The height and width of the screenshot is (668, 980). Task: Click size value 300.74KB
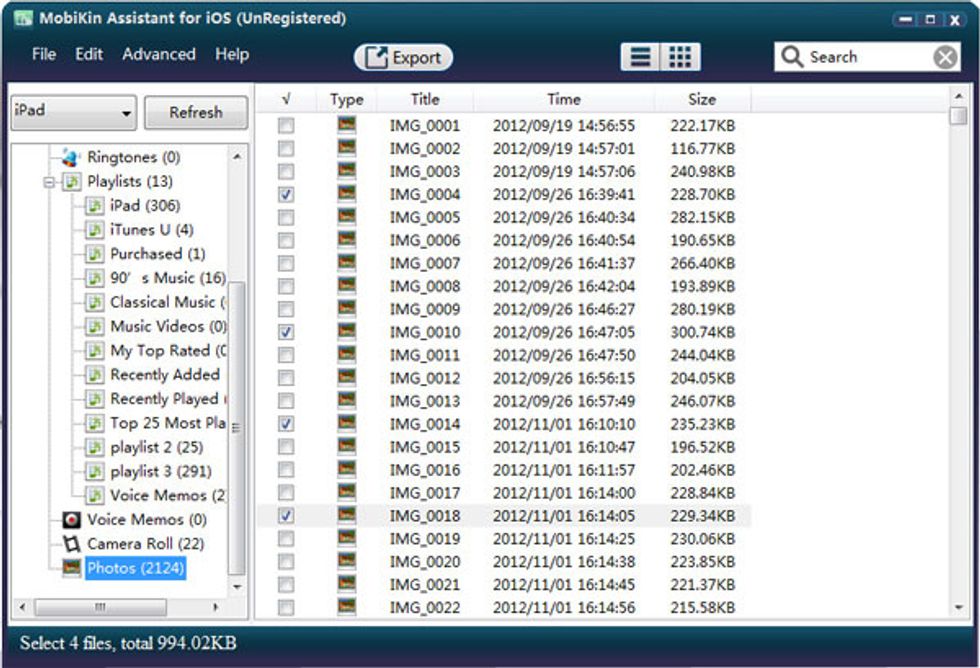click(702, 332)
